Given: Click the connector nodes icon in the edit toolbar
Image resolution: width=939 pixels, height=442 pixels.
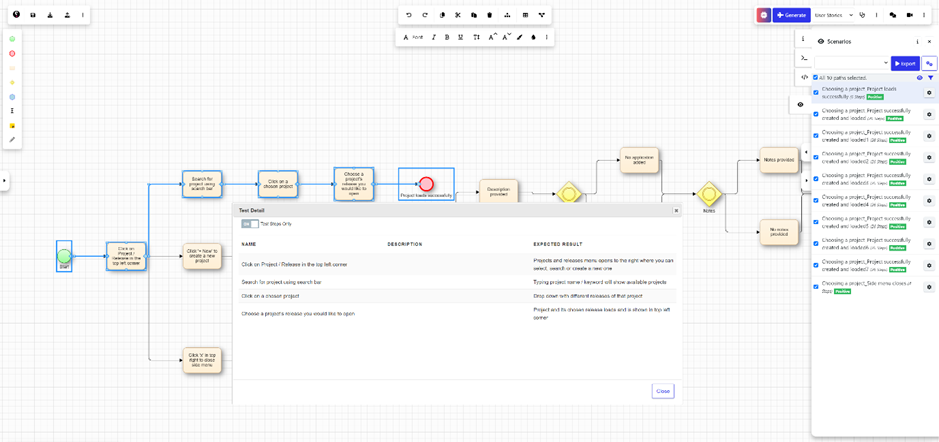Looking at the screenshot, I should 541,15.
